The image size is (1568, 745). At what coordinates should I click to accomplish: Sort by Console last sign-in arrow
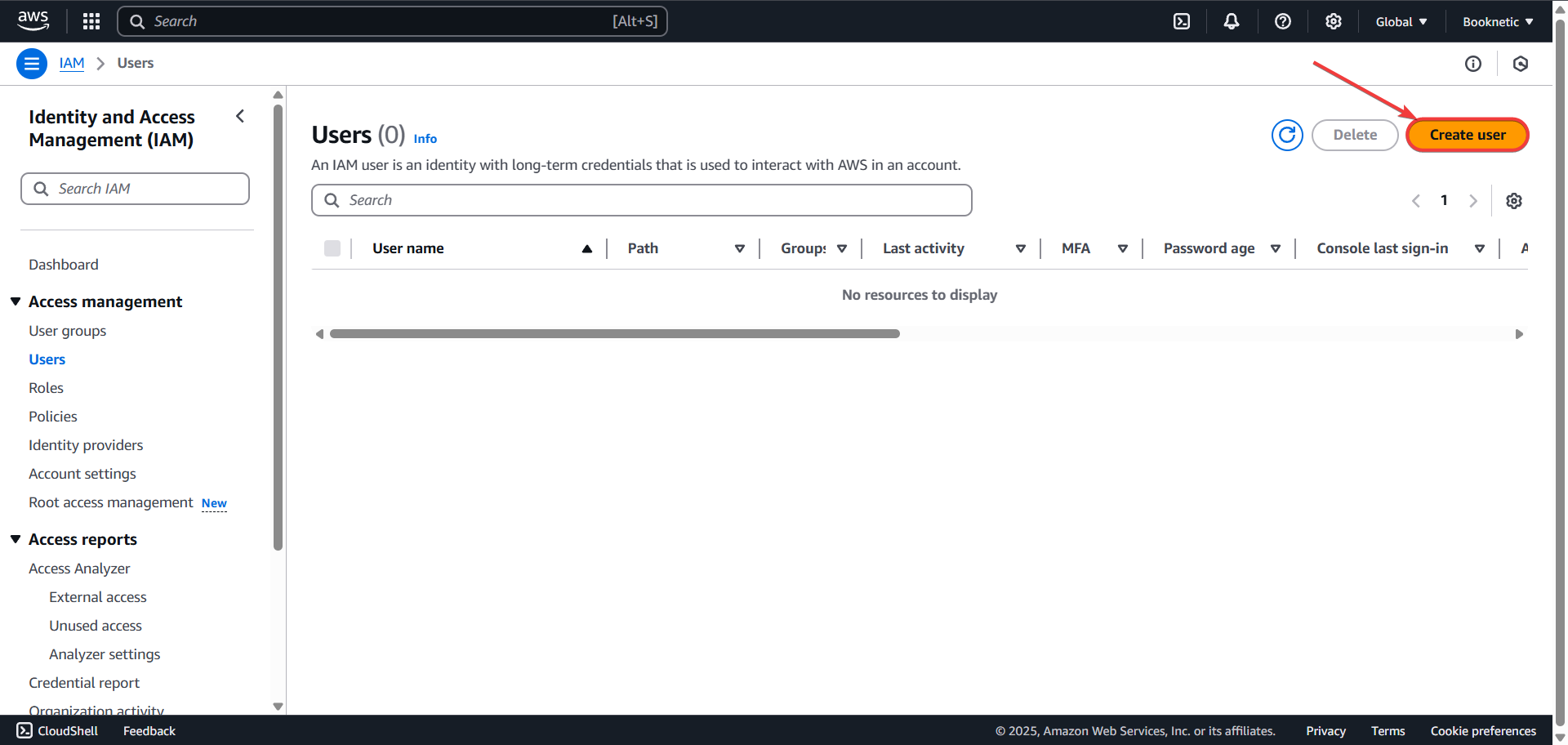pos(1480,248)
